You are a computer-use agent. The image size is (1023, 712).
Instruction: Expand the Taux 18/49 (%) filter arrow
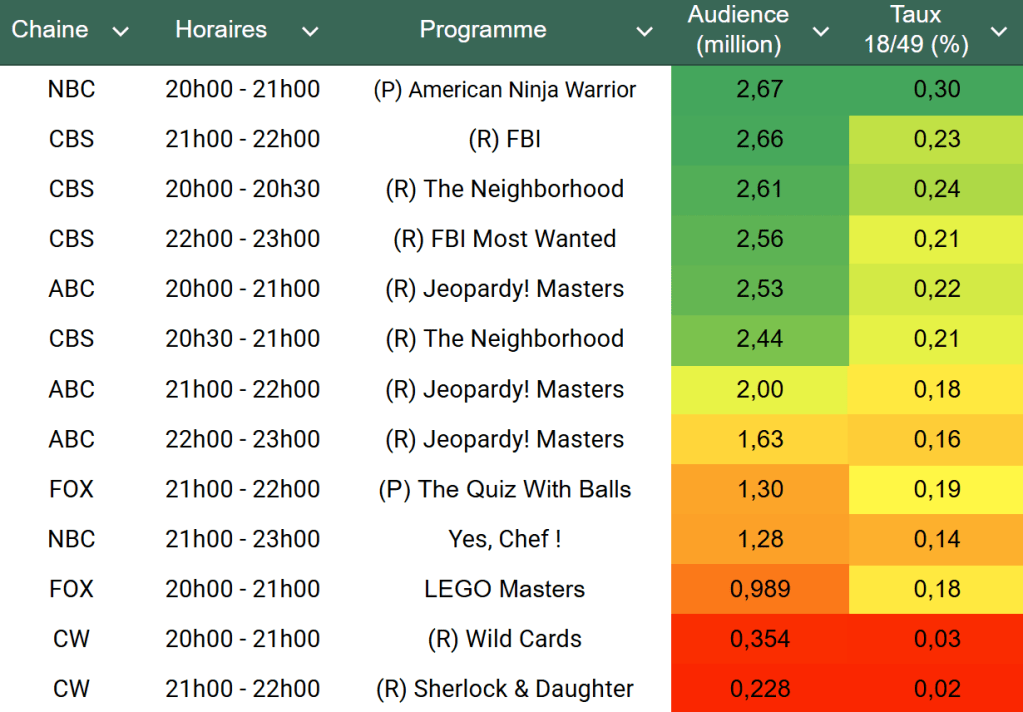coord(998,32)
